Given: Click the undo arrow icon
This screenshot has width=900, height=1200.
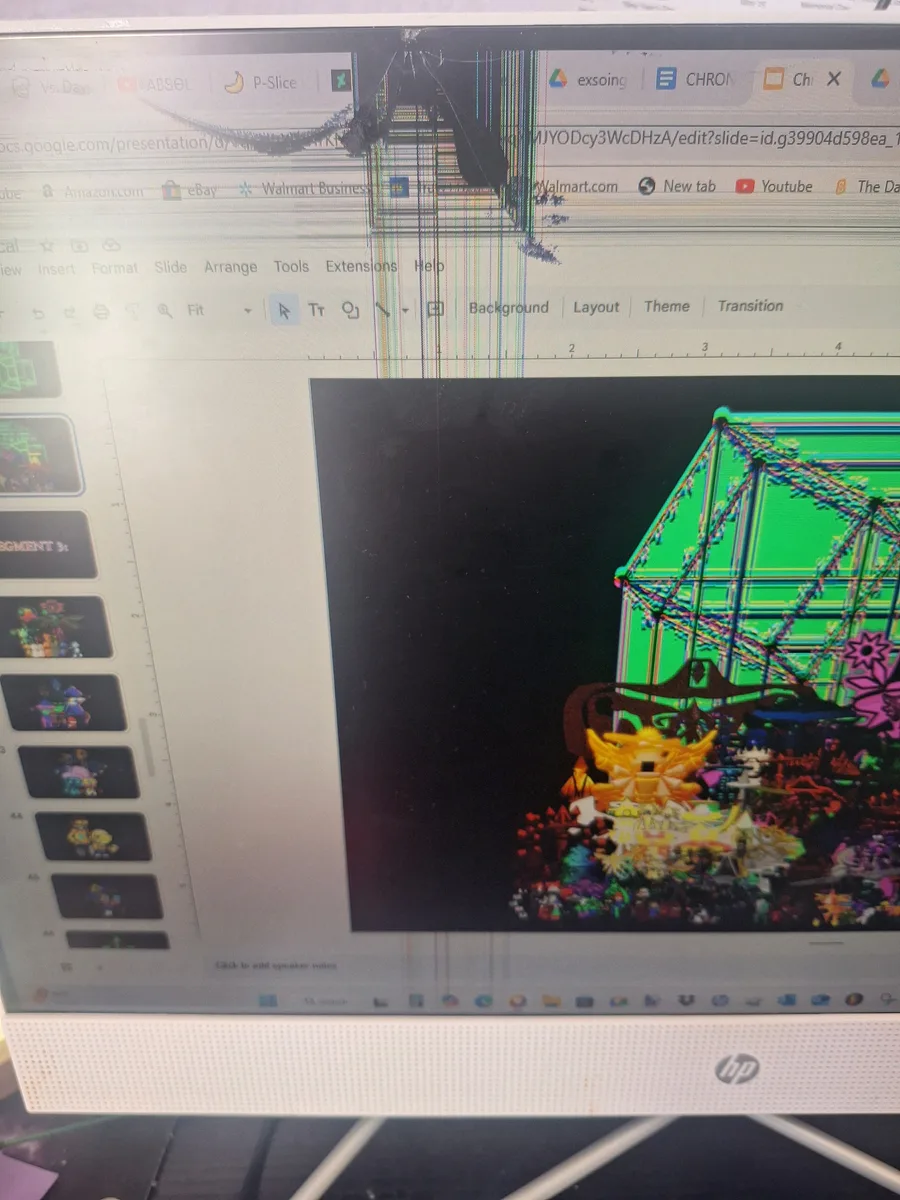Looking at the screenshot, I should [38, 313].
